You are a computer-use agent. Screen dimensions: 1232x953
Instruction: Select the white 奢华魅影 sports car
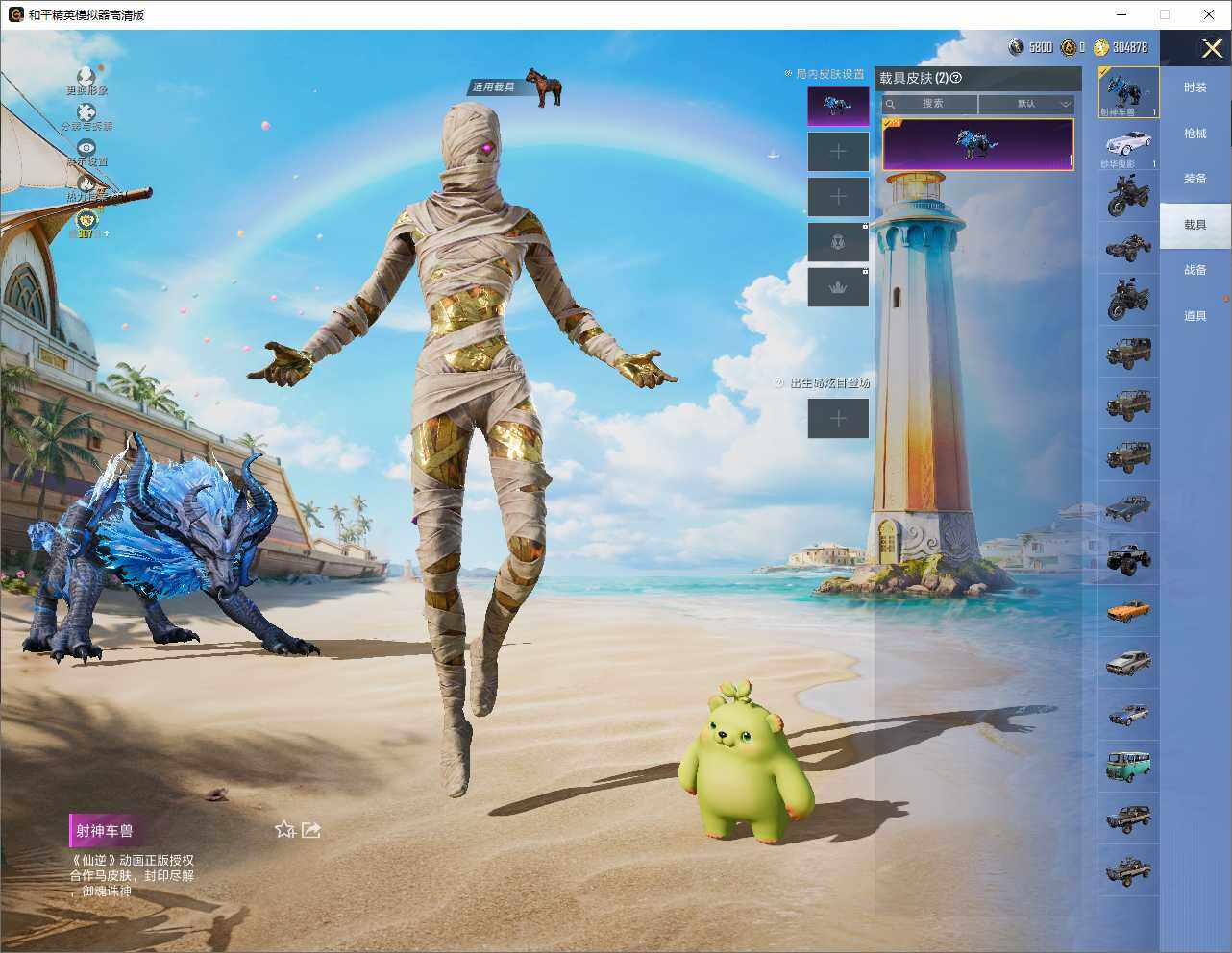click(1128, 145)
